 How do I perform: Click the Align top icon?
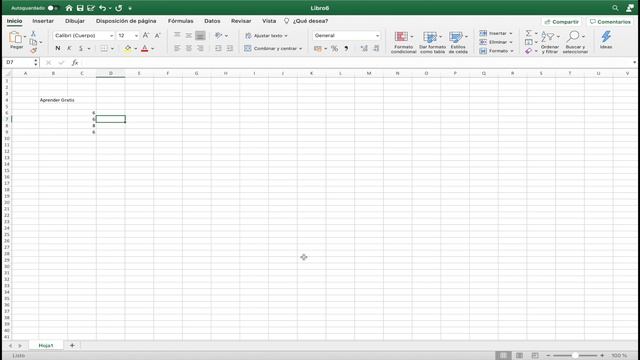177,36
